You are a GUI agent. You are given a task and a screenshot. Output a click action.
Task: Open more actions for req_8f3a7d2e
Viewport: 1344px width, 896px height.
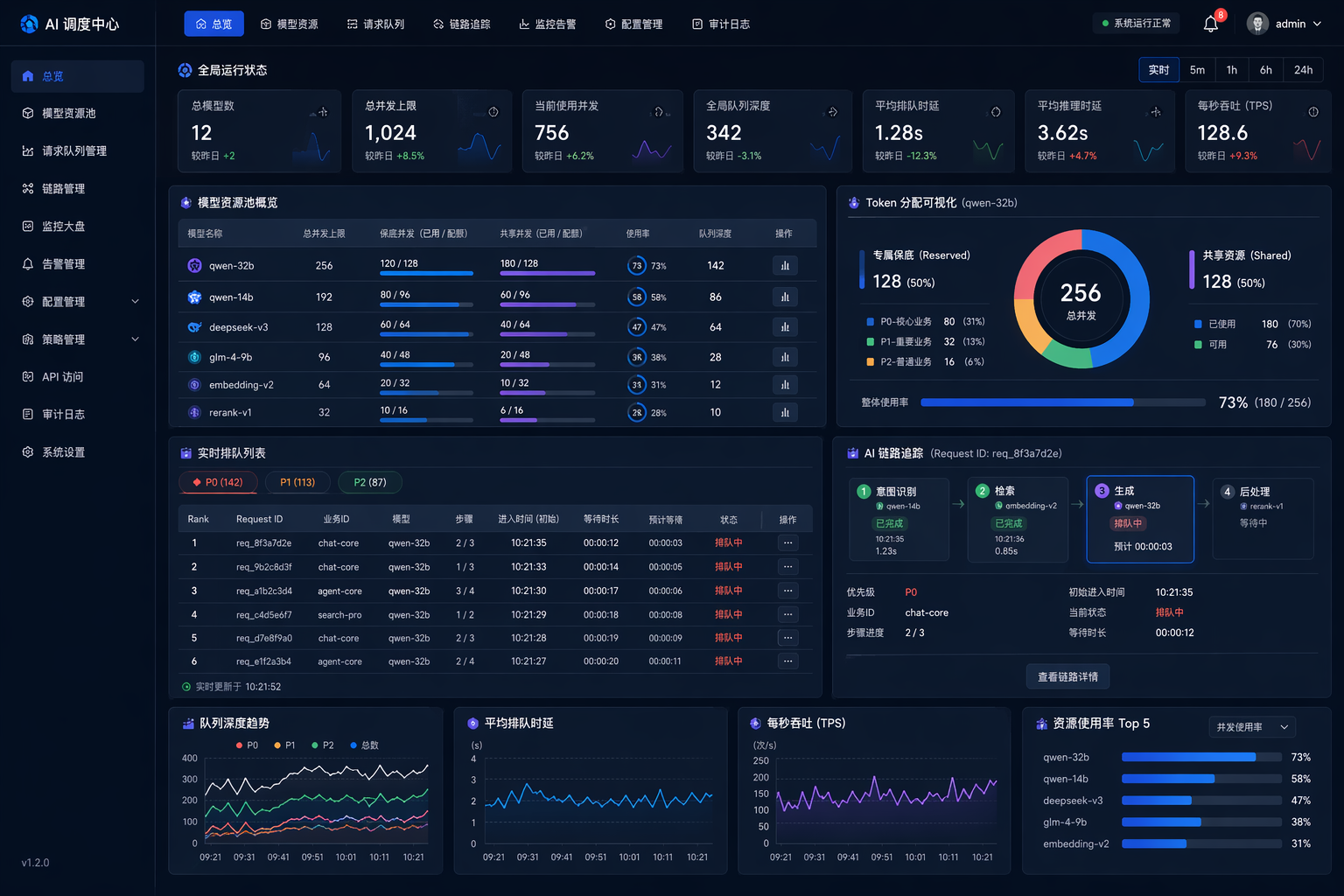(x=787, y=542)
